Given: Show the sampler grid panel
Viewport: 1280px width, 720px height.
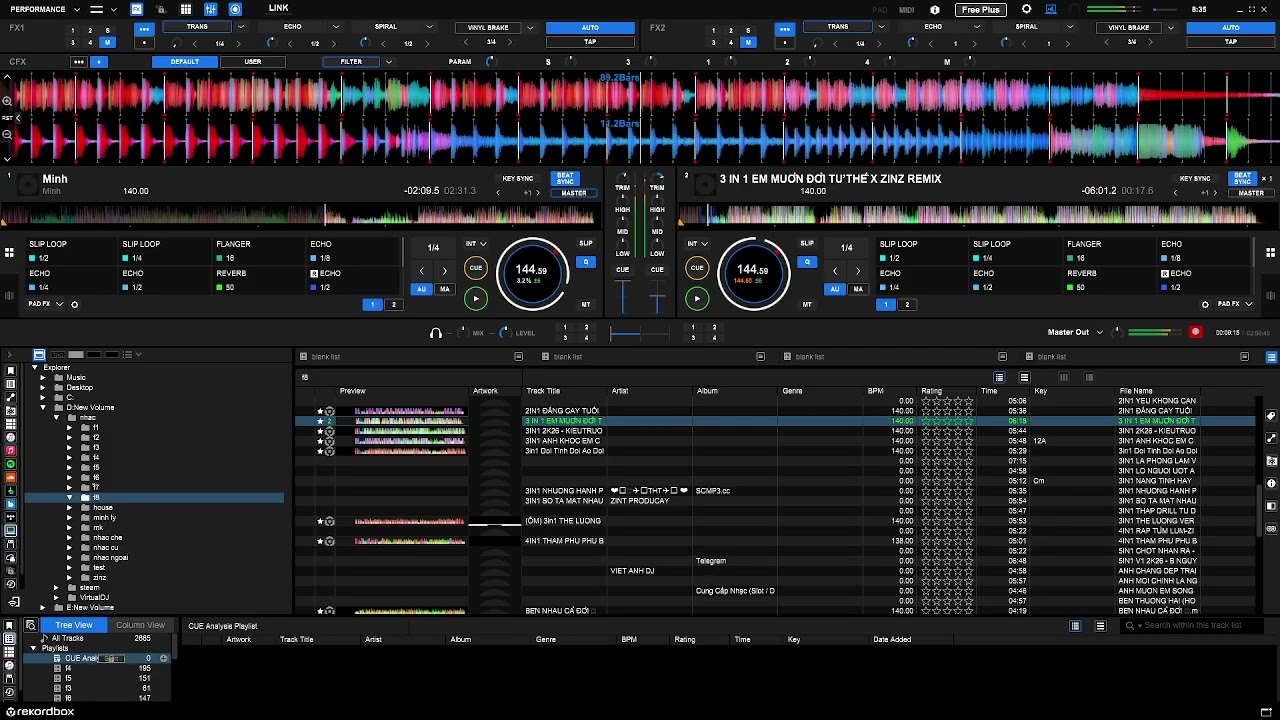Looking at the screenshot, I should point(186,9).
